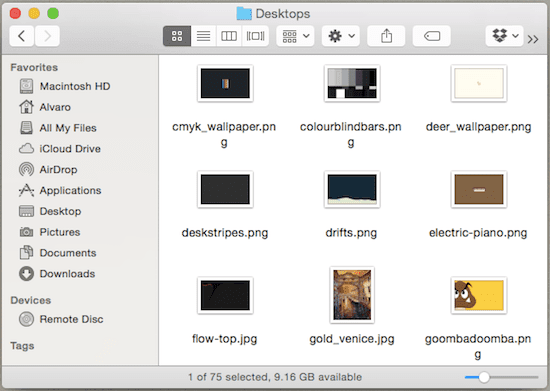The image size is (550, 391).
Task: Select the goombadoomba.png thumbnail
Action: click(x=479, y=295)
